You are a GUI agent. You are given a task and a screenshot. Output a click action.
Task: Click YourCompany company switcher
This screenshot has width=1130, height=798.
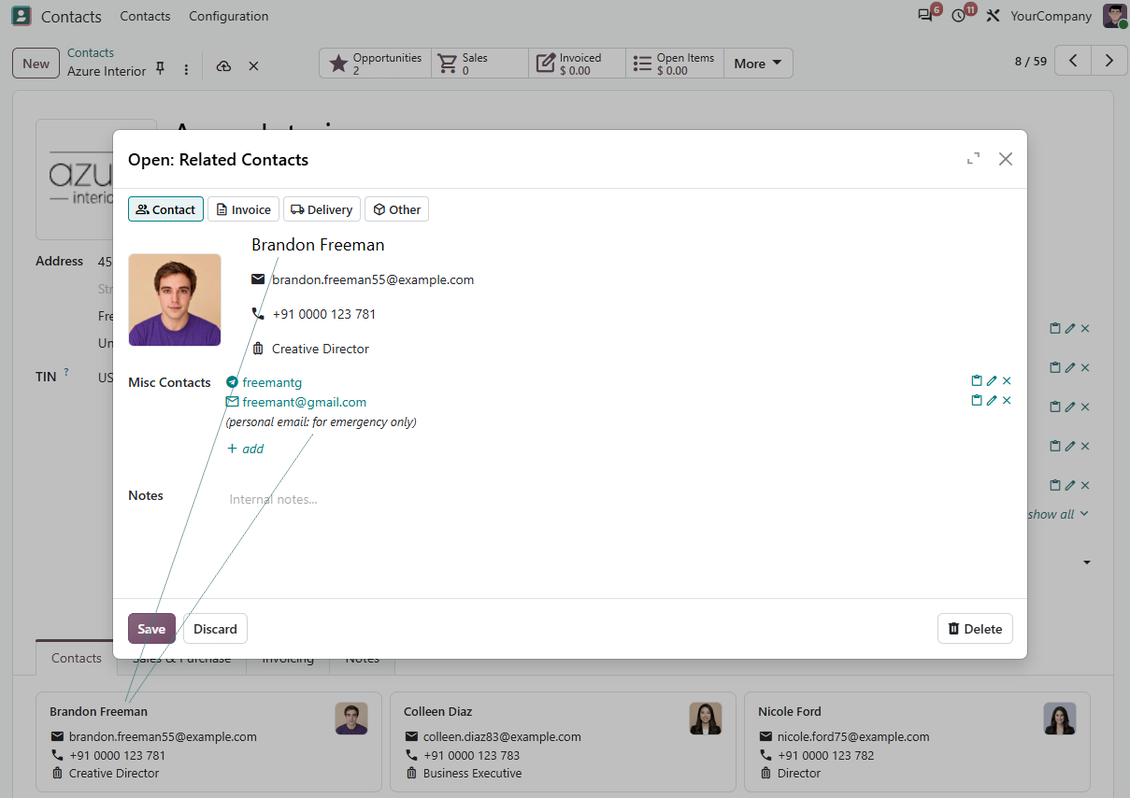1051,16
